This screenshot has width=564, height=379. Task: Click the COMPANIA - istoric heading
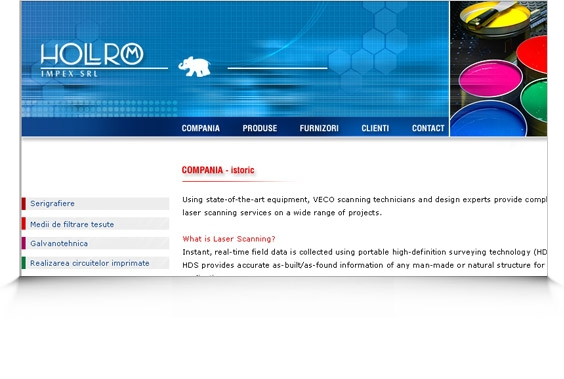[x=218, y=170]
